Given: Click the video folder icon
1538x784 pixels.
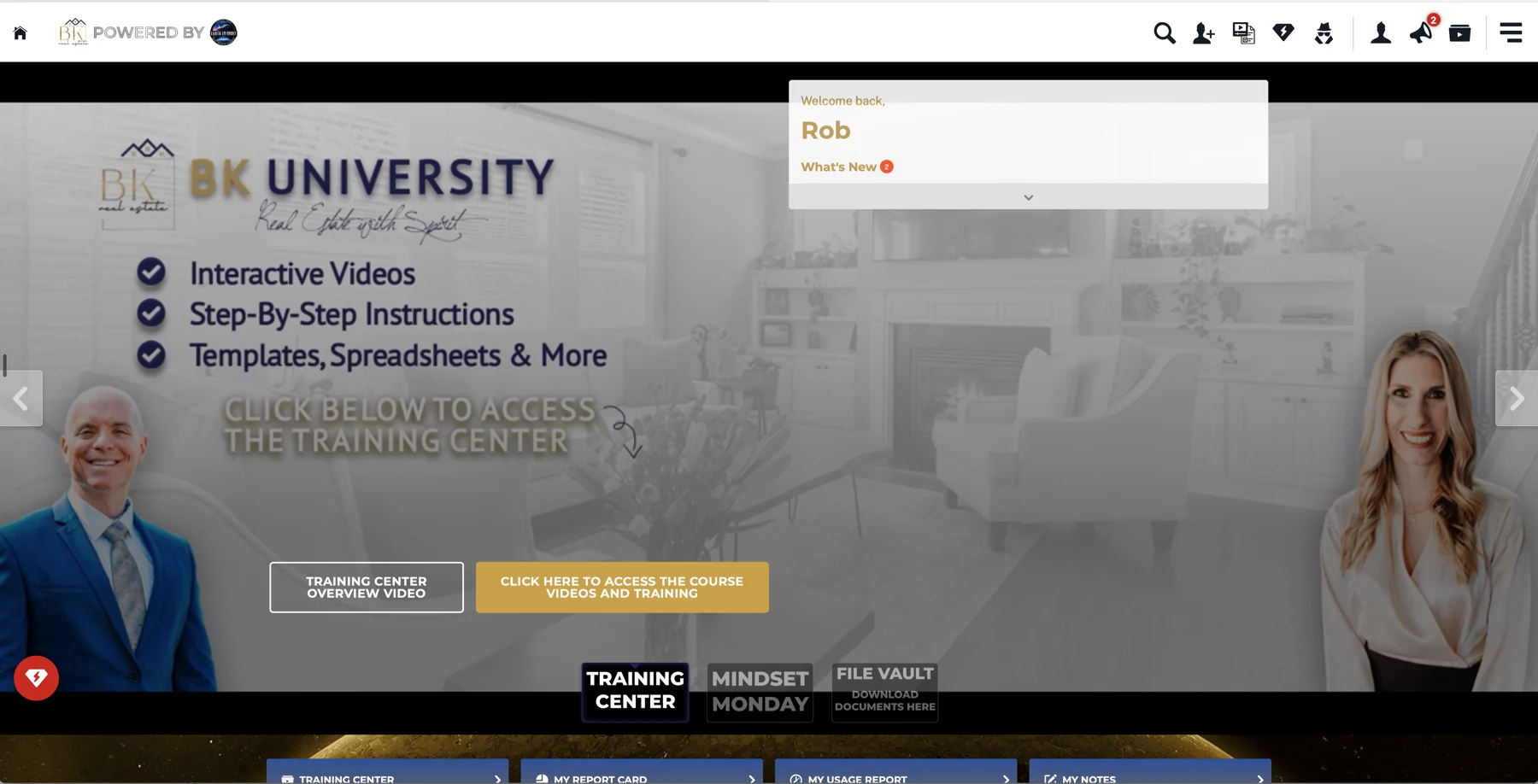Looking at the screenshot, I should (x=1460, y=33).
